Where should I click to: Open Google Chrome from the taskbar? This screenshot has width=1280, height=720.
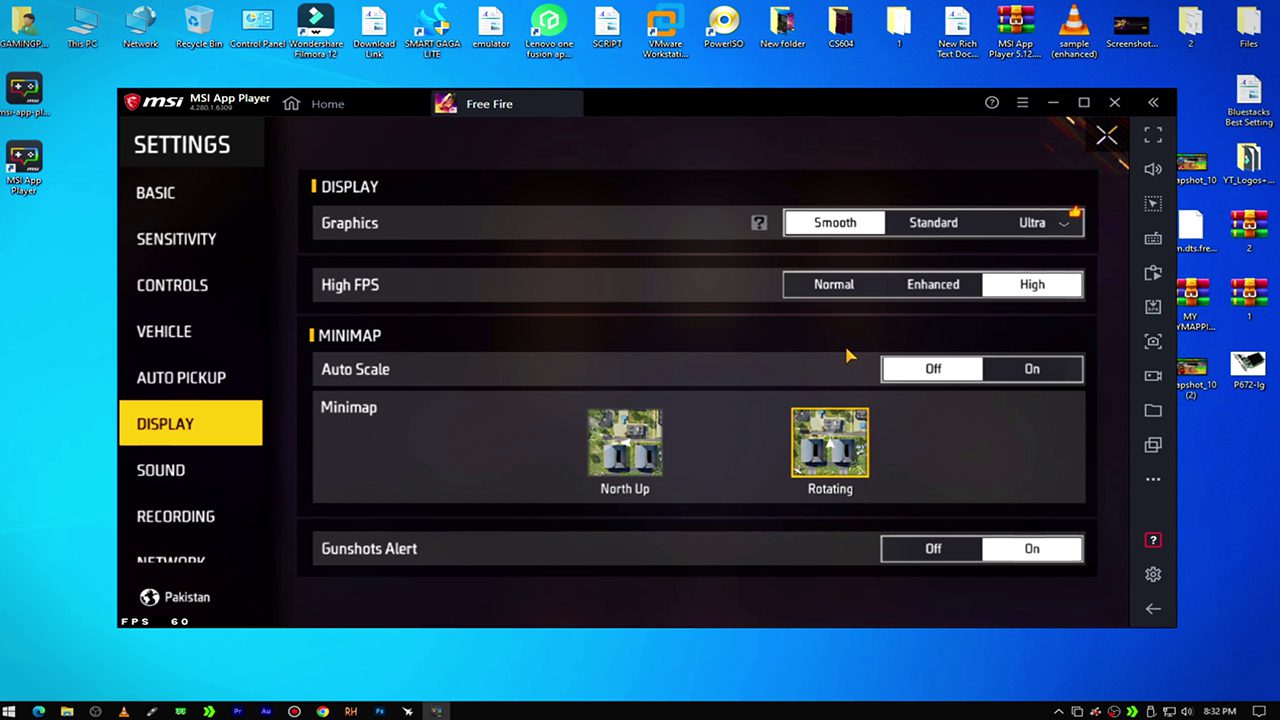click(x=322, y=711)
